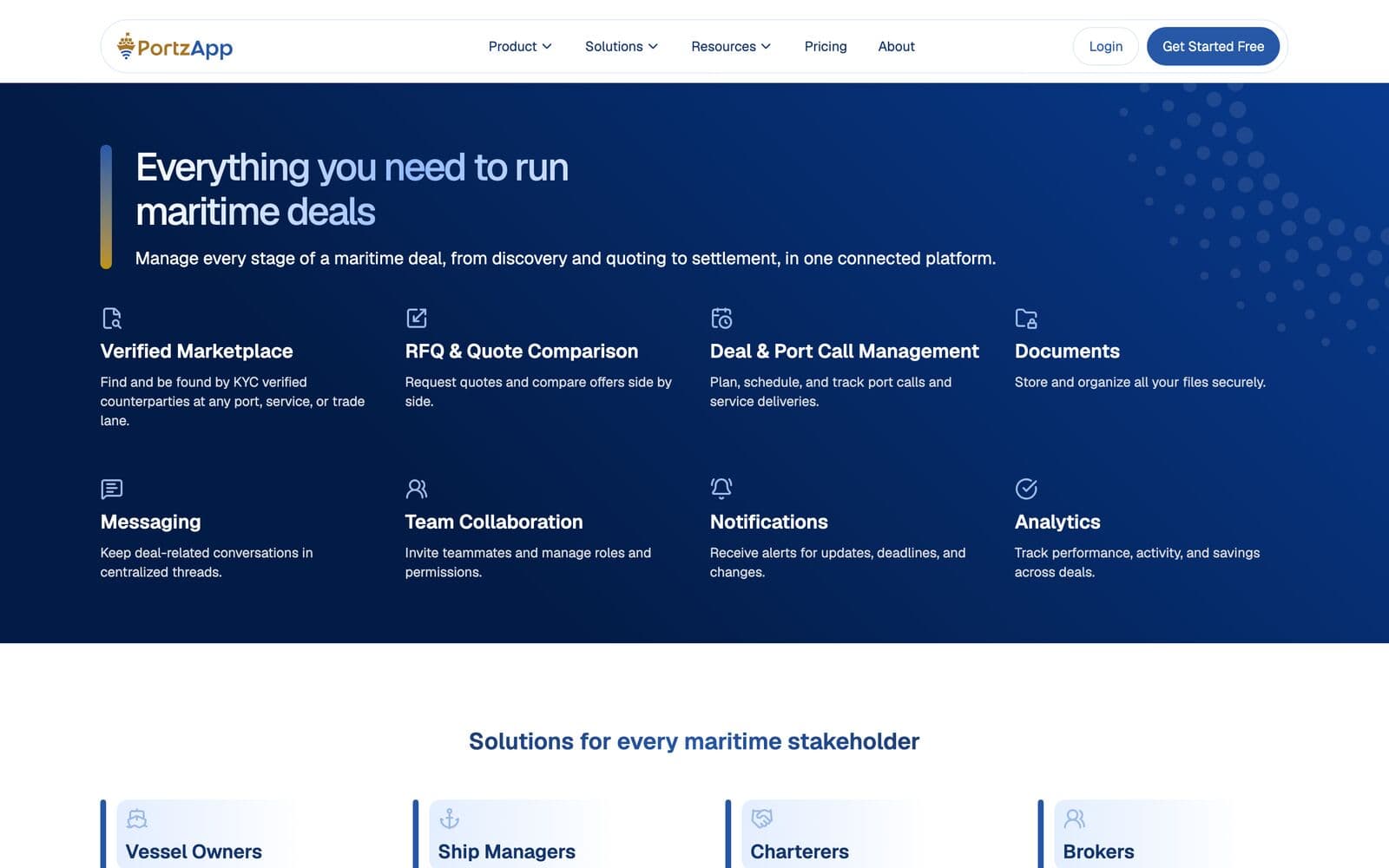The image size is (1389, 868).
Task: Click Get Started Free button
Action: (1213, 47)
